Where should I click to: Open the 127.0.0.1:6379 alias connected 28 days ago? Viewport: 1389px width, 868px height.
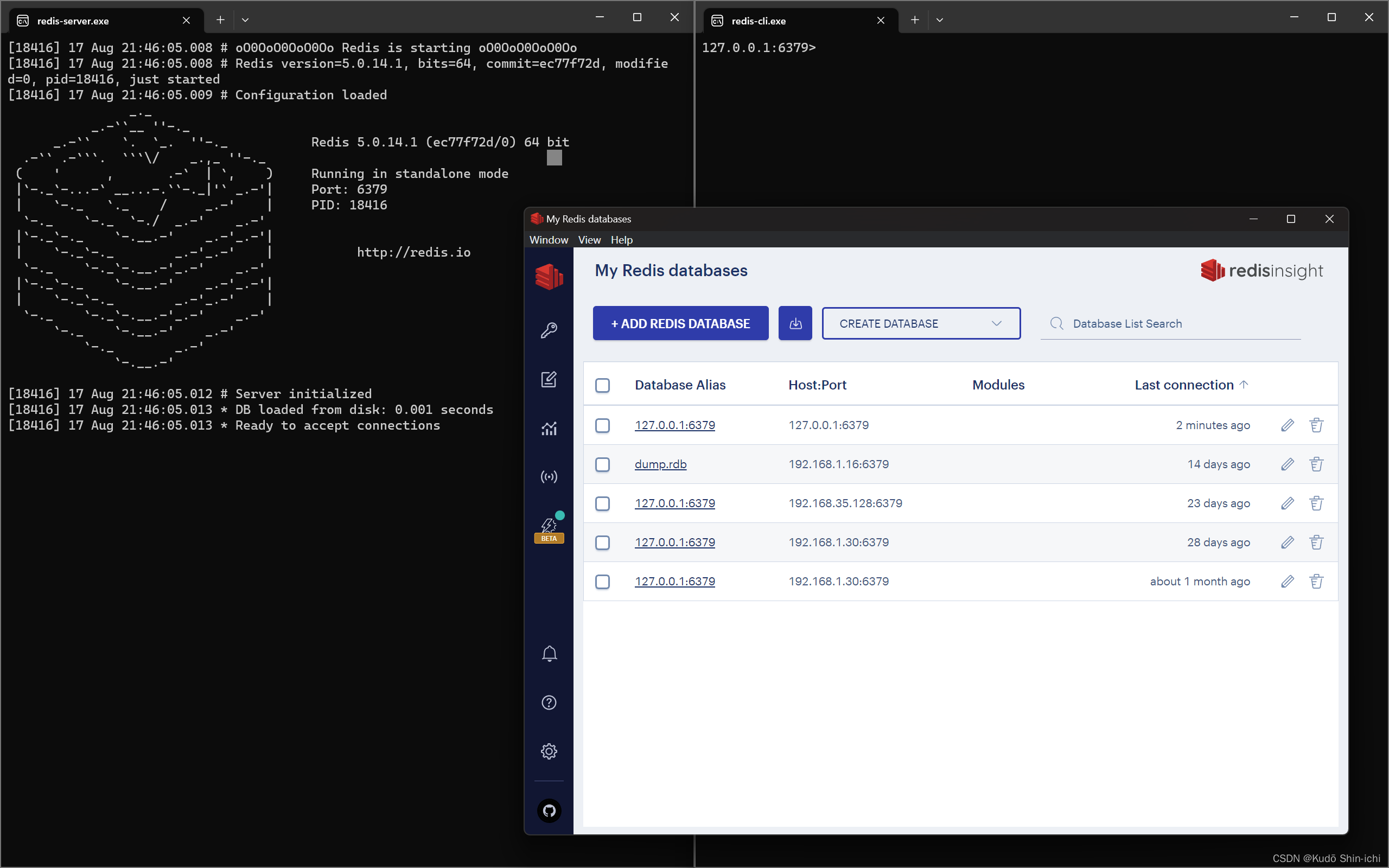(x=675, y=542)
